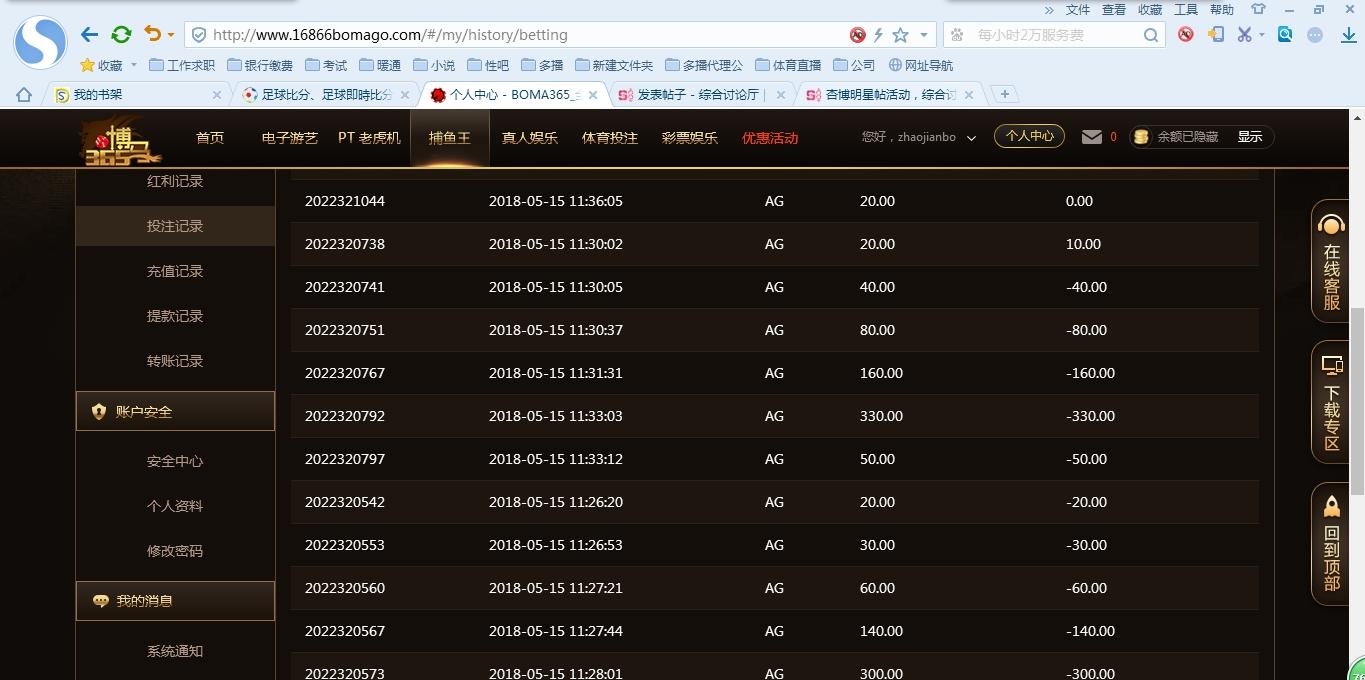Select the 充值记录 sidebar entry
The height and width of the screenshot is (680, 1365).
pyautogui.click(x=174, y=270)
